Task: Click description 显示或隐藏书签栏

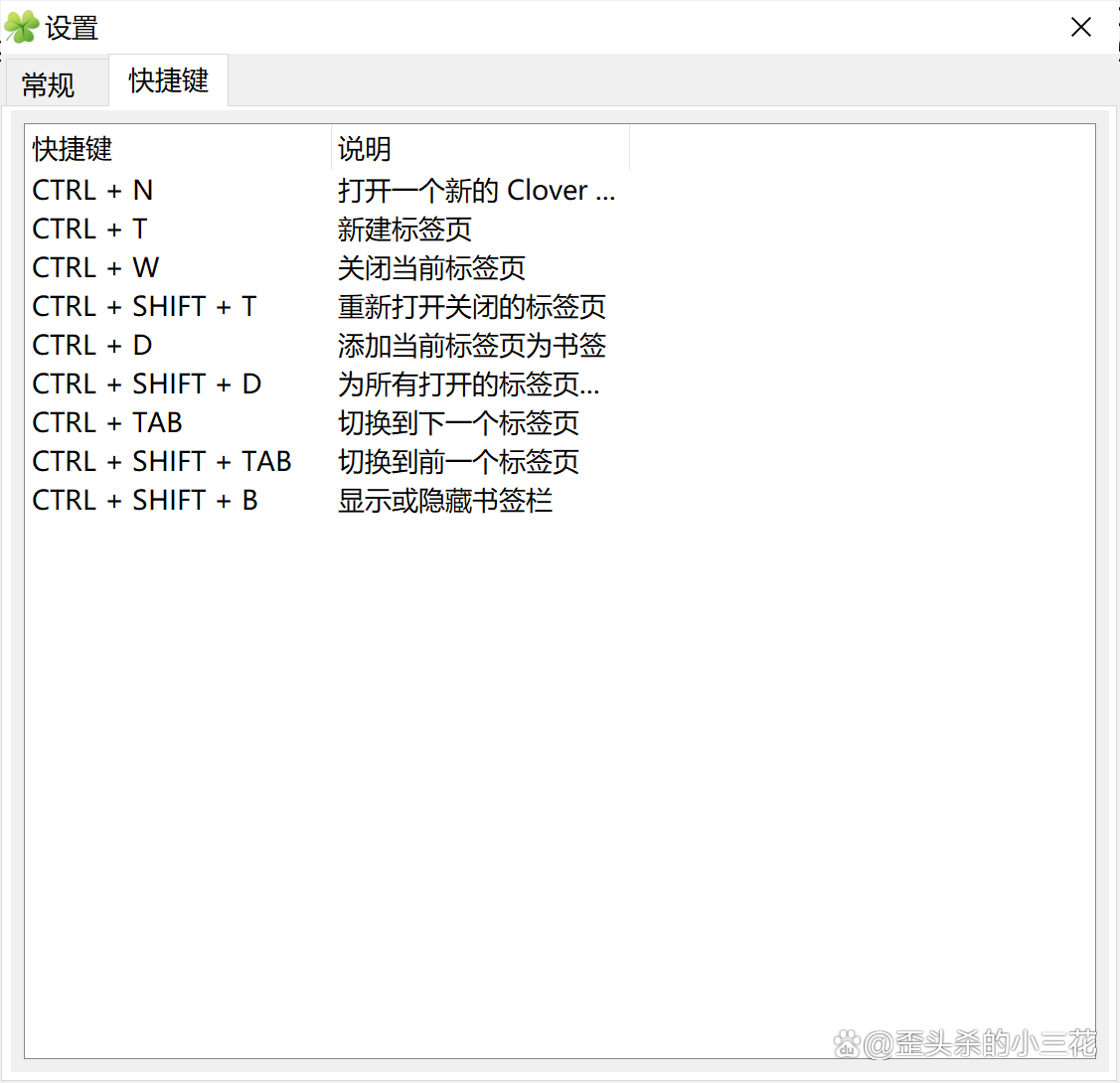Action: pyautogui.click(x=445, y=501)
